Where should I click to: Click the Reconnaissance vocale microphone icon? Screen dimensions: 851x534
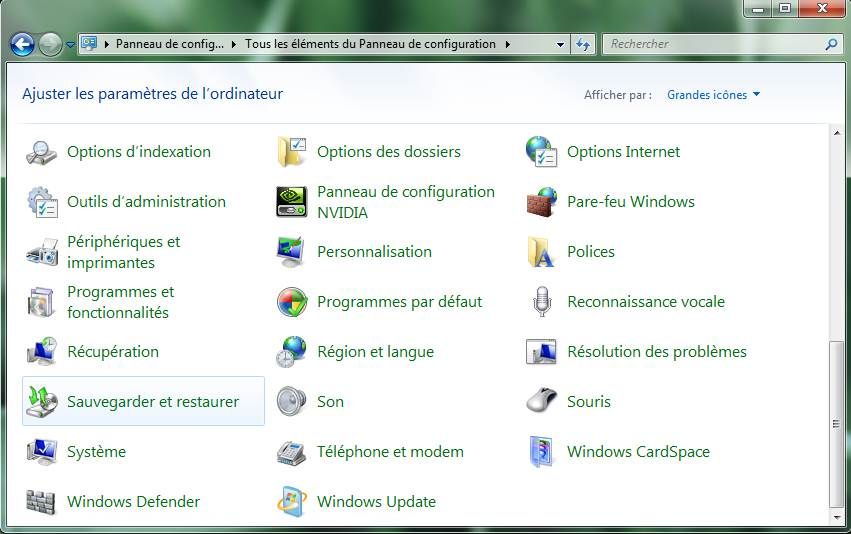pos(541,302)
